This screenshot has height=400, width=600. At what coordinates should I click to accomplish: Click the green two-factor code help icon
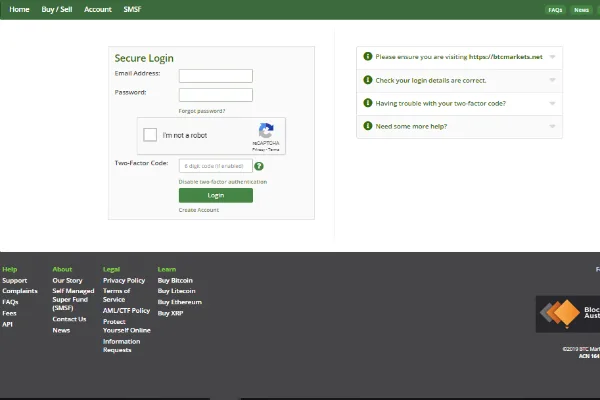(x=259, y=166)
